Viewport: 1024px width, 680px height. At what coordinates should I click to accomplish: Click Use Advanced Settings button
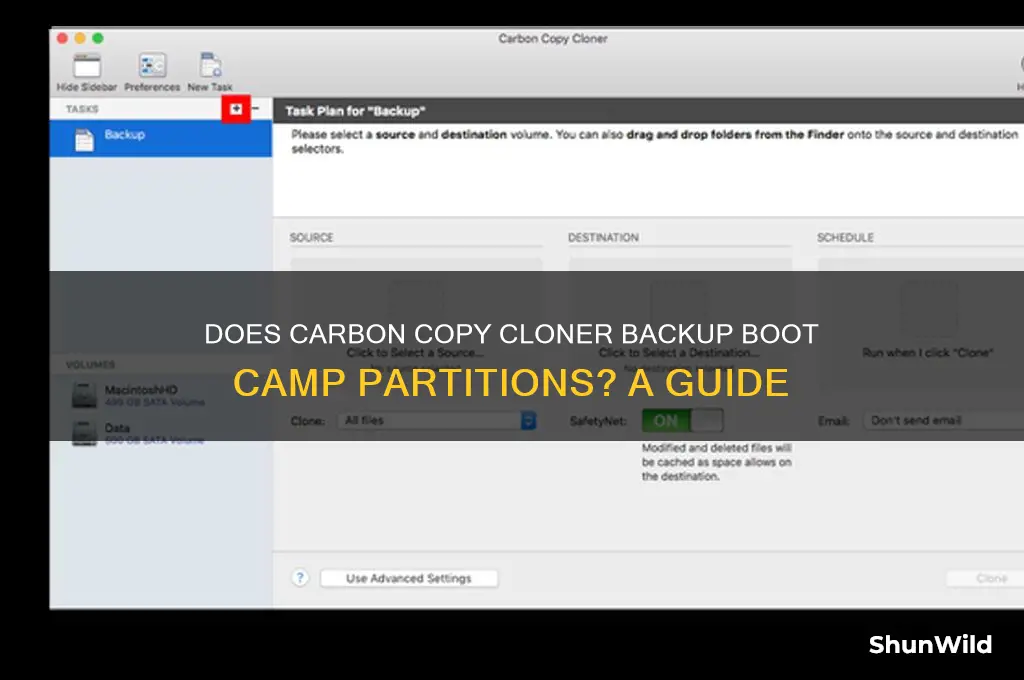pos(409,578)
